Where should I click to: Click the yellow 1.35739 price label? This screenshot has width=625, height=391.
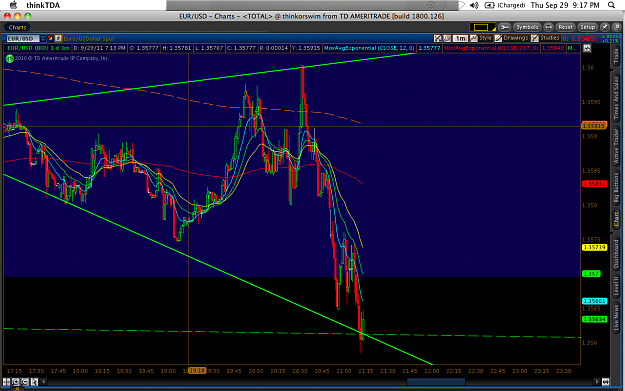click(594, 248)
